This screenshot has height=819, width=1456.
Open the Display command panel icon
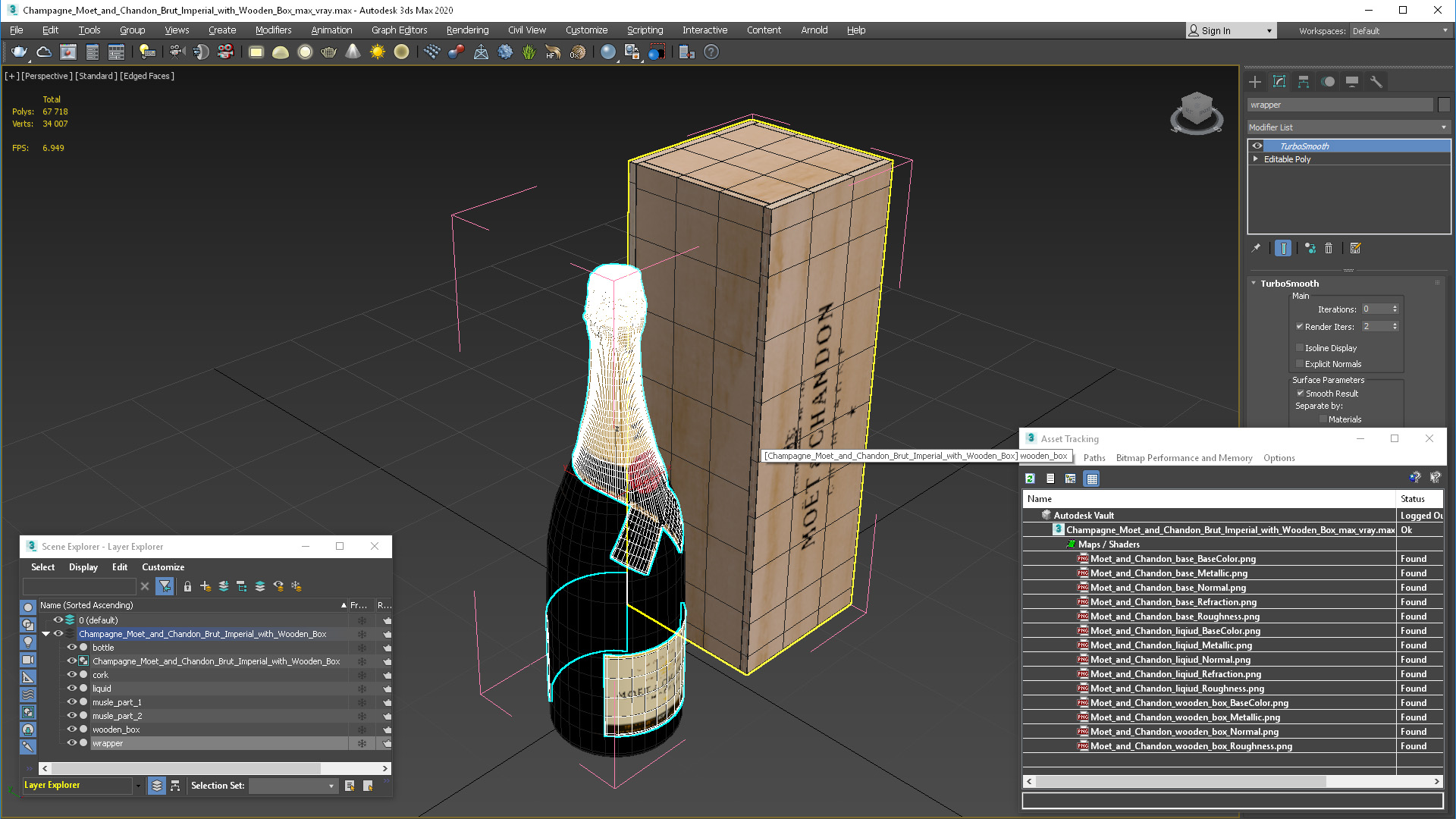[1352, 82]
